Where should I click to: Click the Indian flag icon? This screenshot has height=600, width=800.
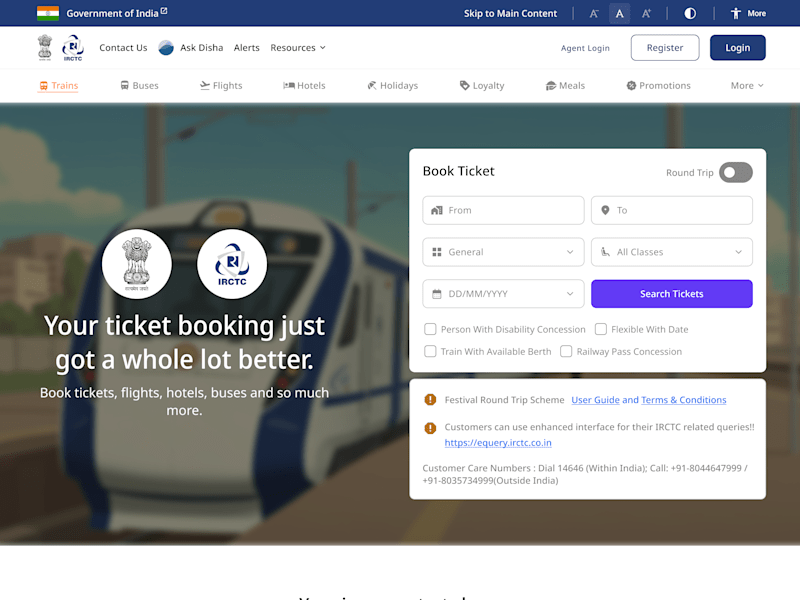pos(48,13)
